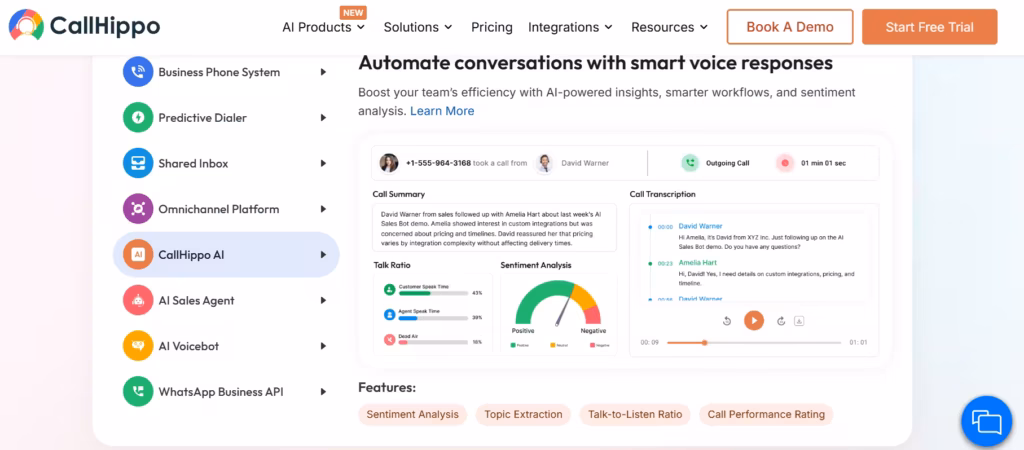Click the audio playback progress slider
Viewport: 1024px width, 450px height.
point(754,342)
